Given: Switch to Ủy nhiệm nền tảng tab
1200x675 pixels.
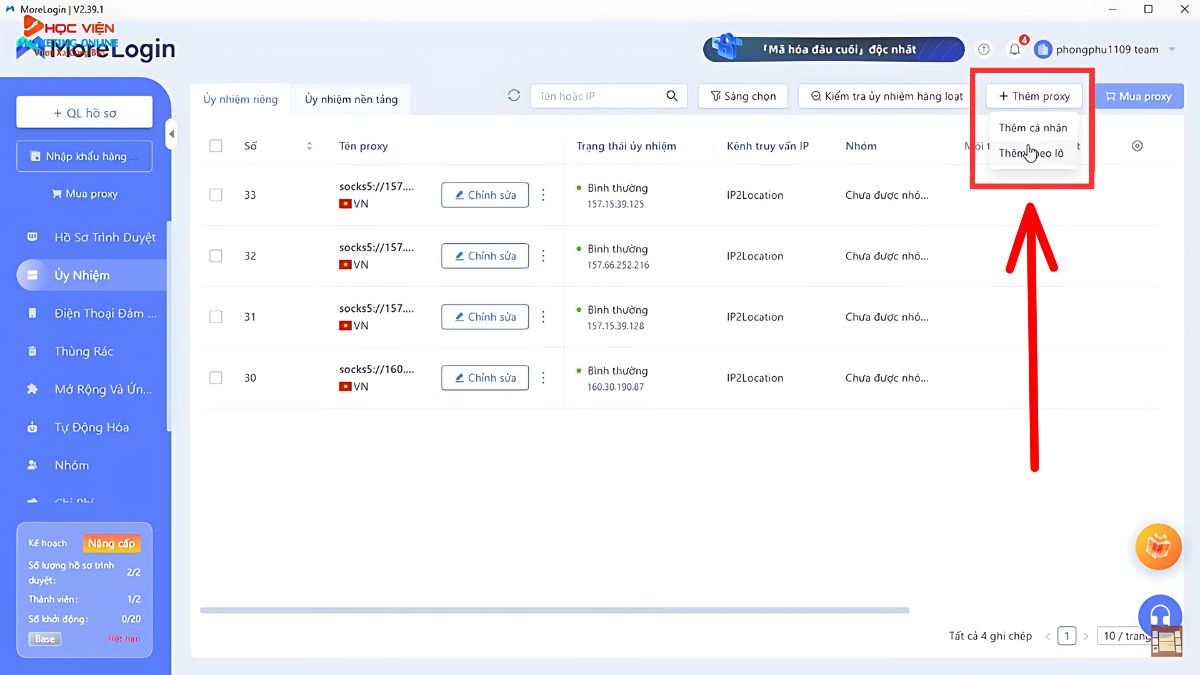Looking at the screenshot, I should tap(351, 99).
